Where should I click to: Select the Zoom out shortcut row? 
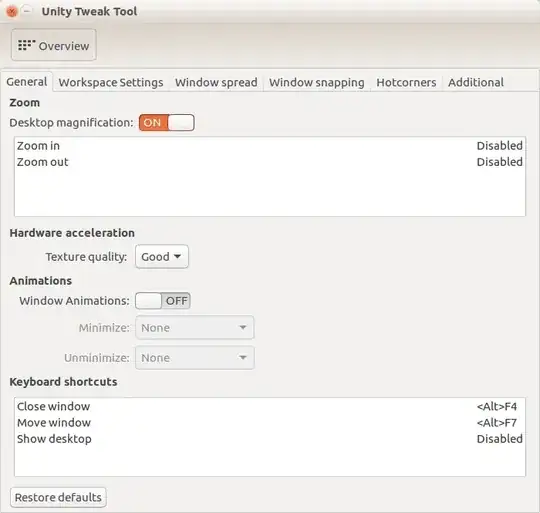click(x=270, y=162)
